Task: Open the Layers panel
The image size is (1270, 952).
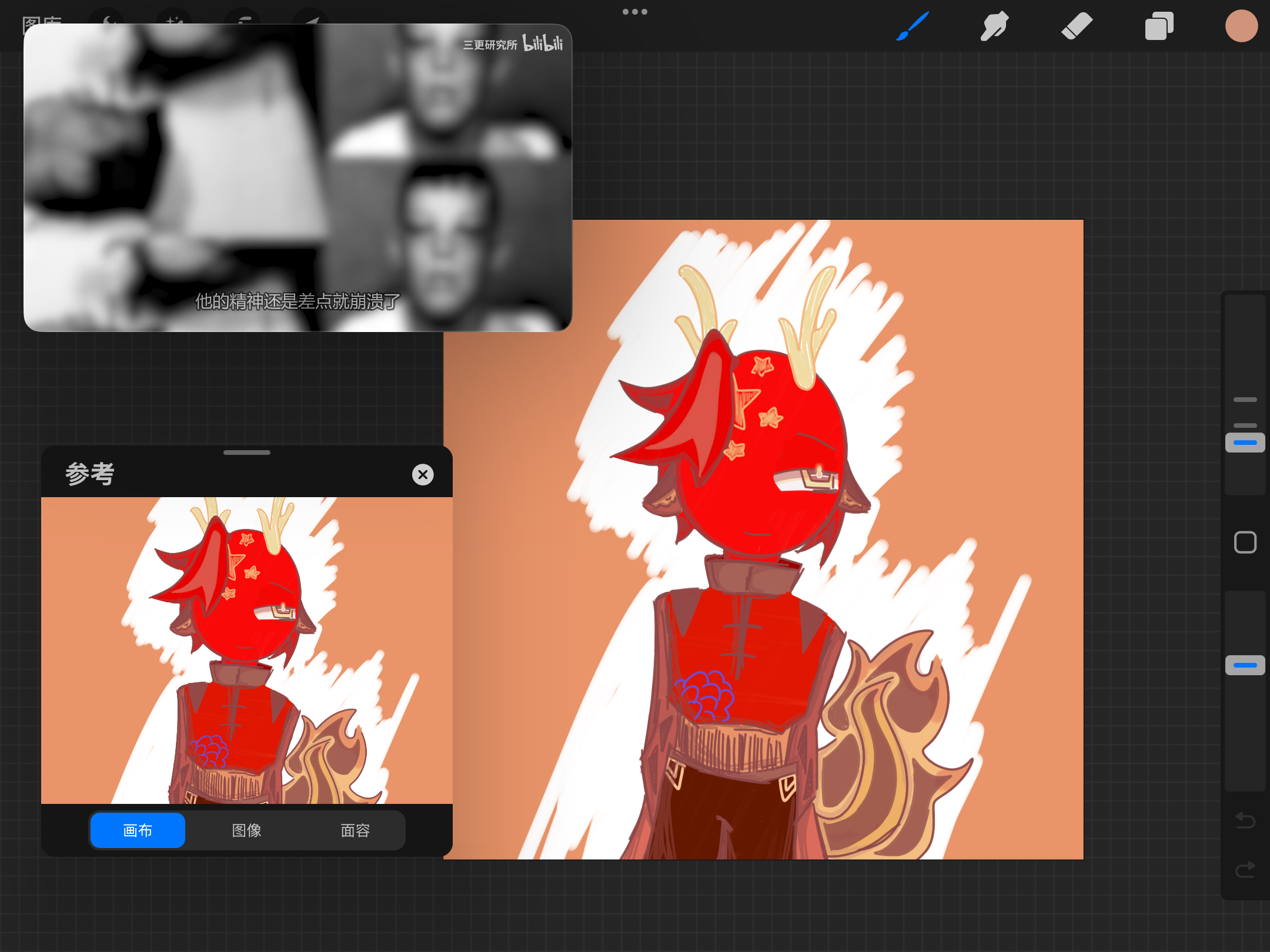Action: point(1159,26)
